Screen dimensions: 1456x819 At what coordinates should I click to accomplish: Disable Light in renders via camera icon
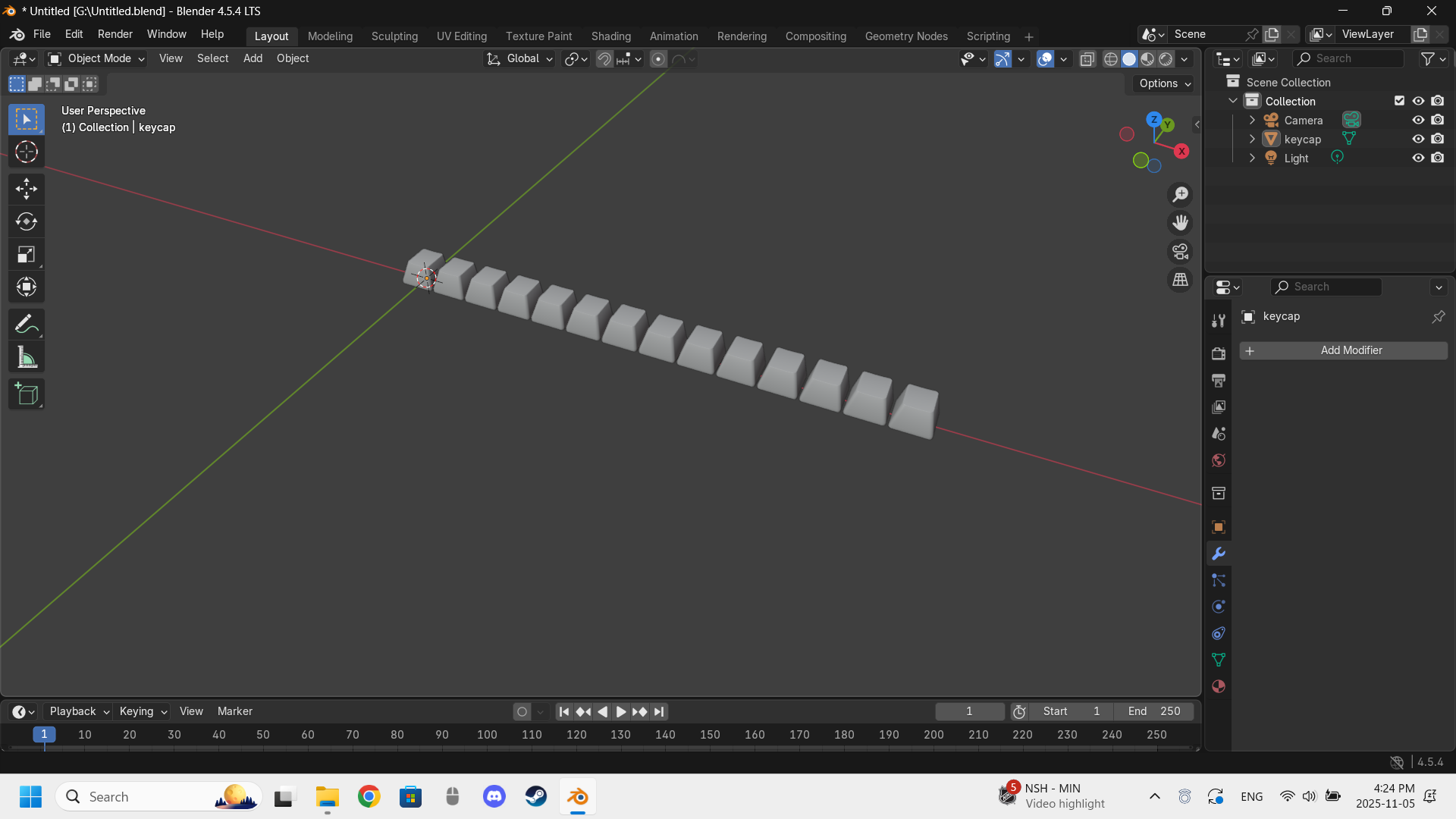point(1438,158)
